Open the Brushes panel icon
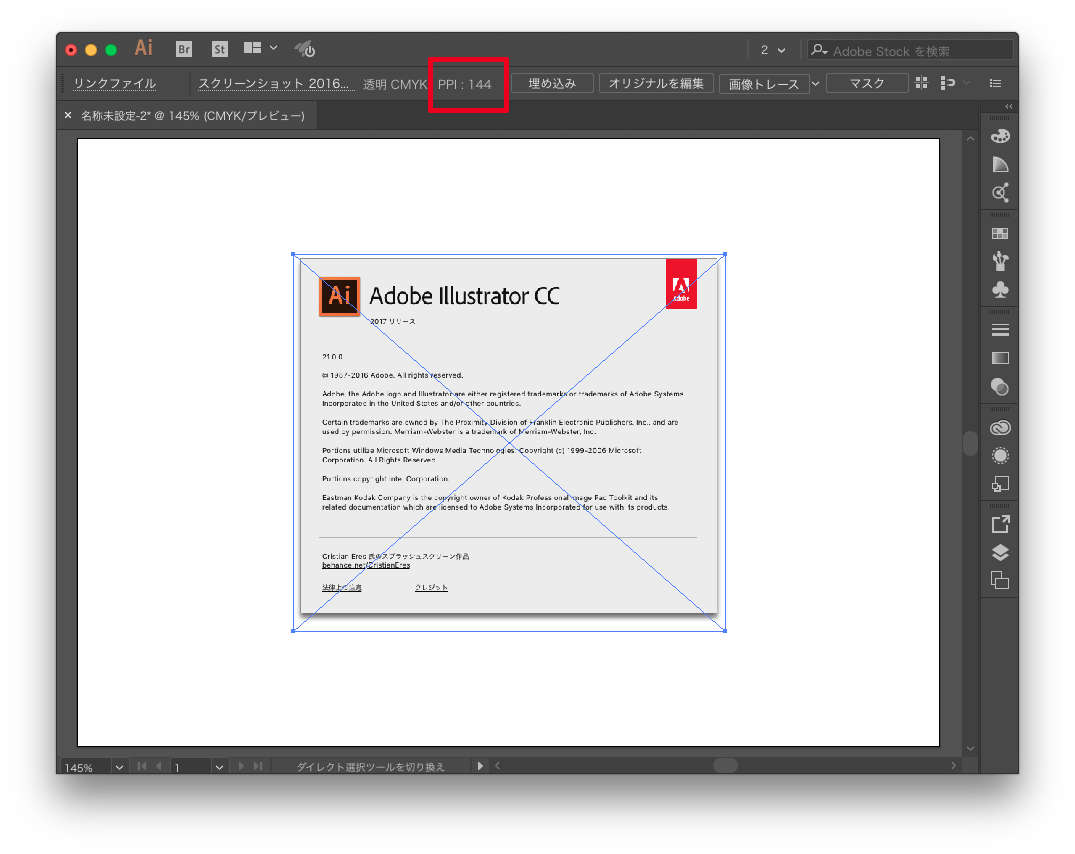The image size is (1075, 854). [x=1000, y=261]
